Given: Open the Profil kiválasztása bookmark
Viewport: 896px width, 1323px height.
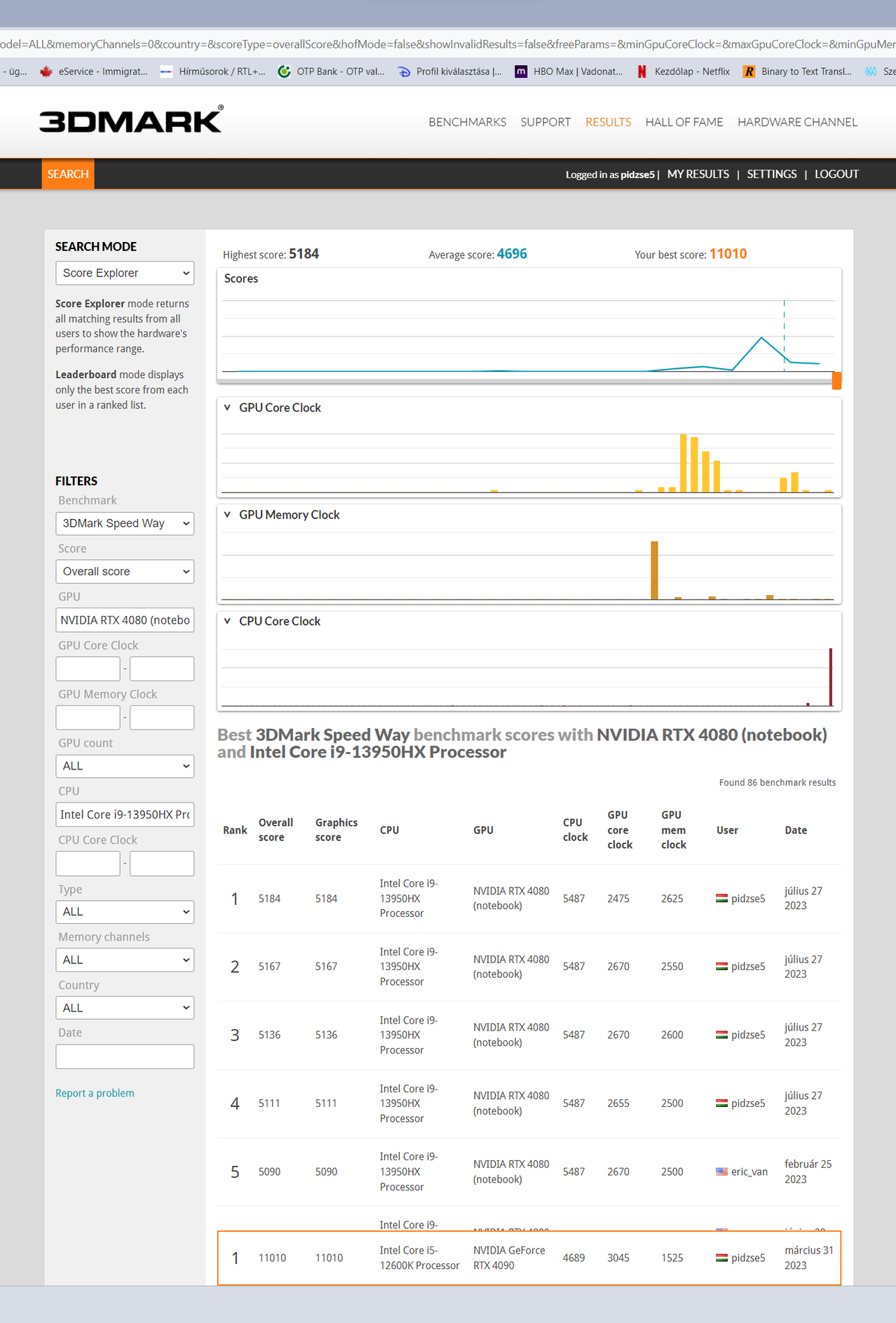Looking at the screenshot, I should [x=450, y=72].
